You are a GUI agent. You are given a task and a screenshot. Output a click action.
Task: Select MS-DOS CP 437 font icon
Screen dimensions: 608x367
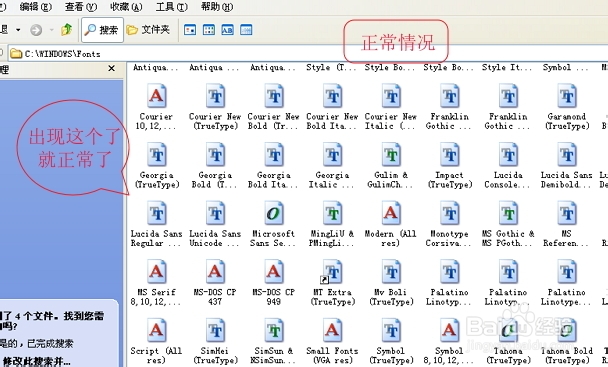(x=215, y=271)
